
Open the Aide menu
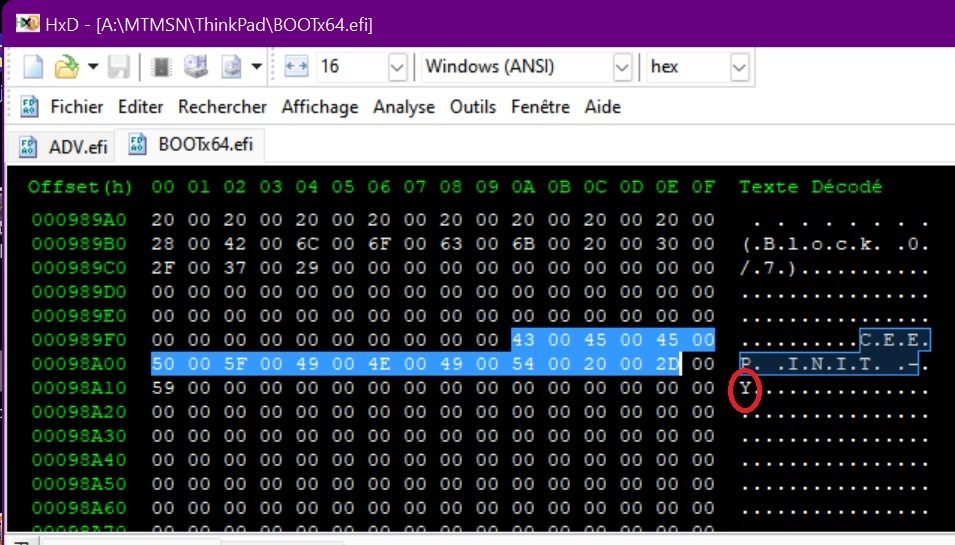click(602, 107)
